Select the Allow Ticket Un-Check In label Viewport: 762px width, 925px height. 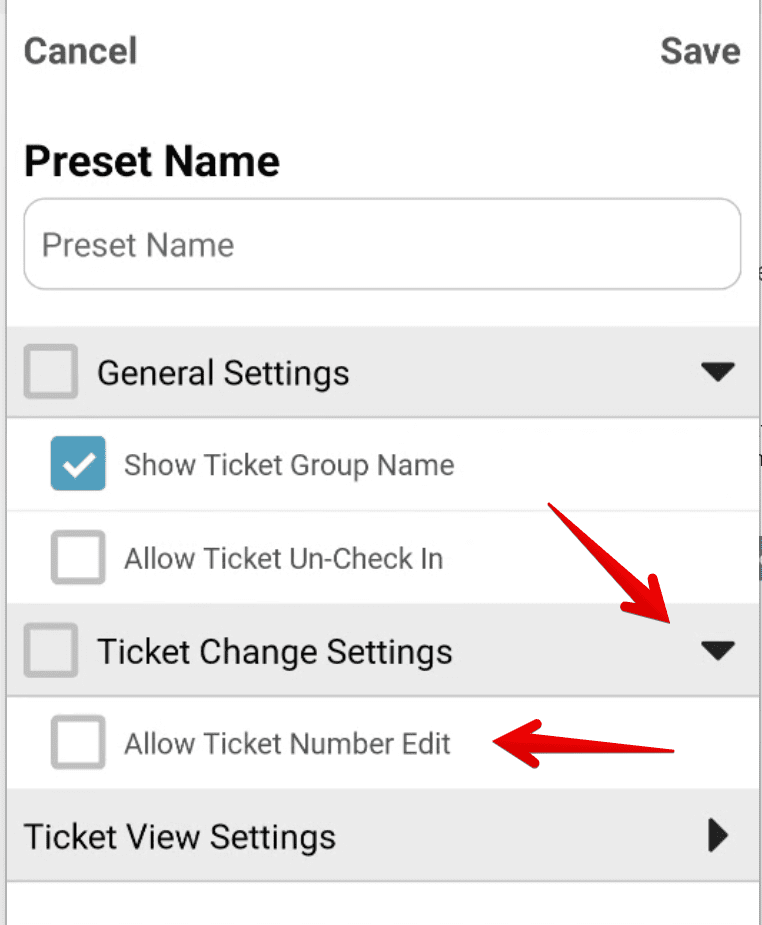[284, 558]
